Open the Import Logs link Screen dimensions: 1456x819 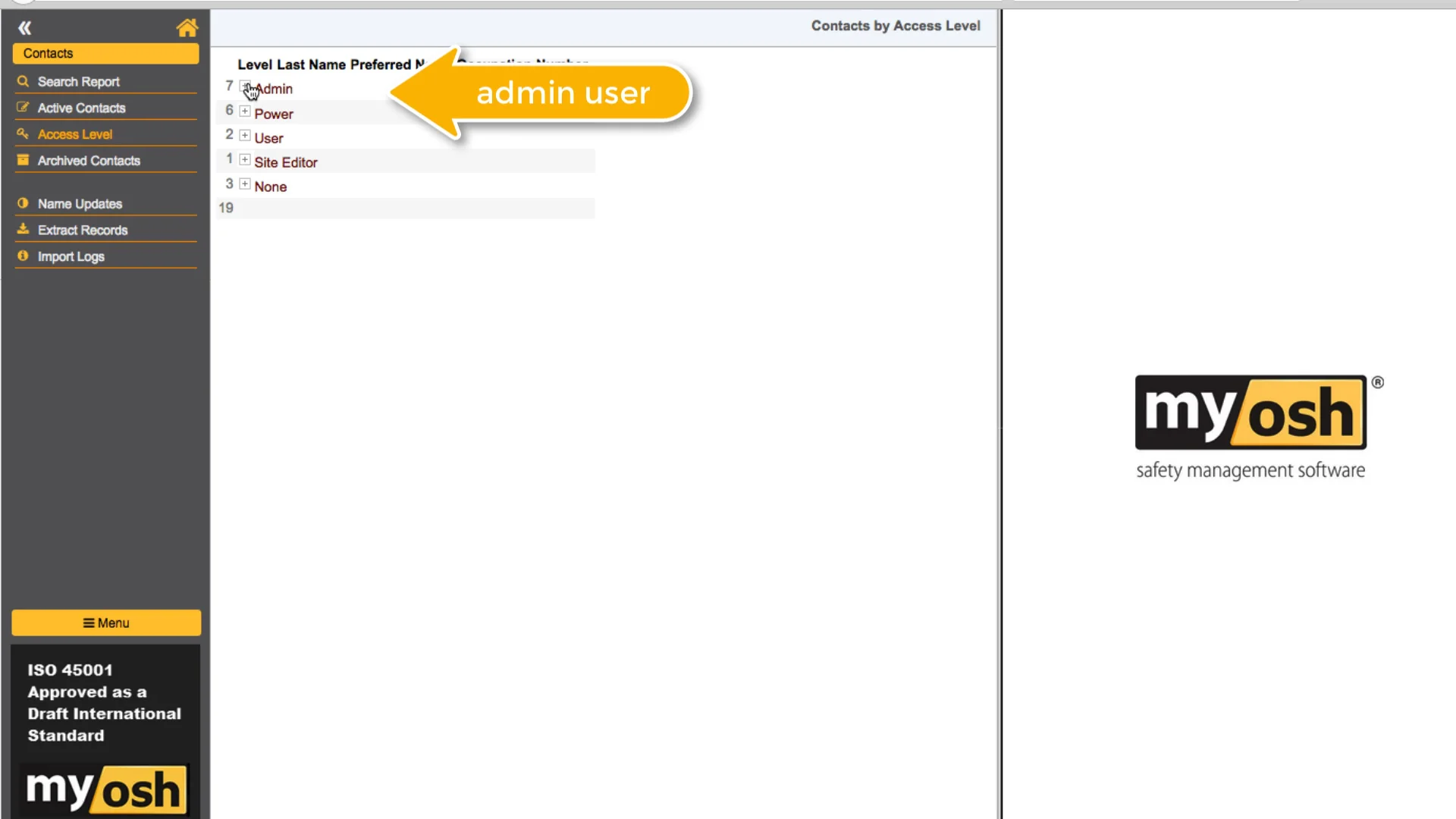click(x=71, y=256)
